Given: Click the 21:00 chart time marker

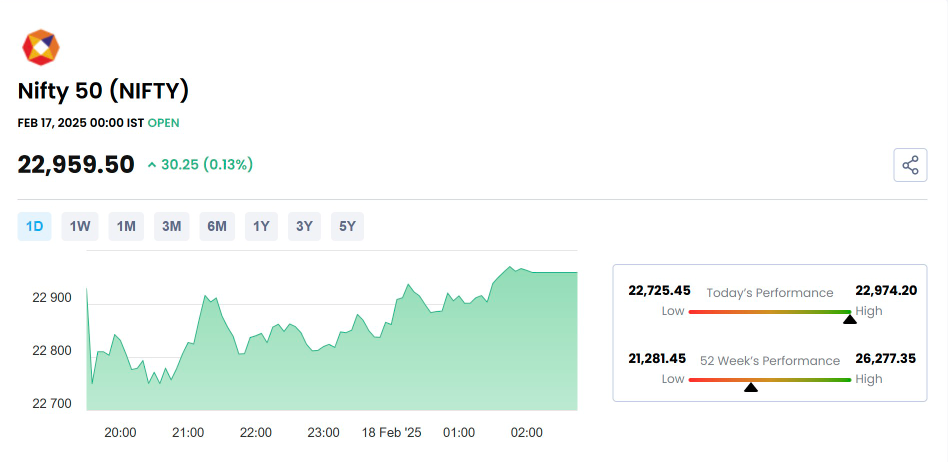Looking at the screenshot, I should [188, 433].
